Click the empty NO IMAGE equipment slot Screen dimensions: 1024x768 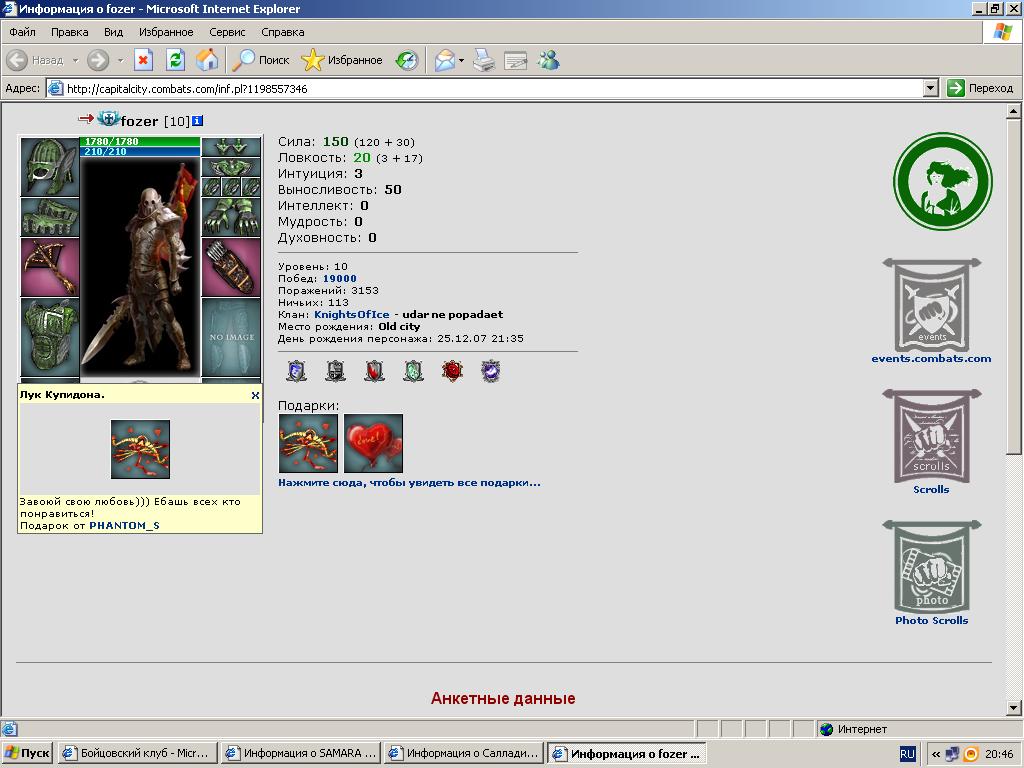click(x=231, y=337)
